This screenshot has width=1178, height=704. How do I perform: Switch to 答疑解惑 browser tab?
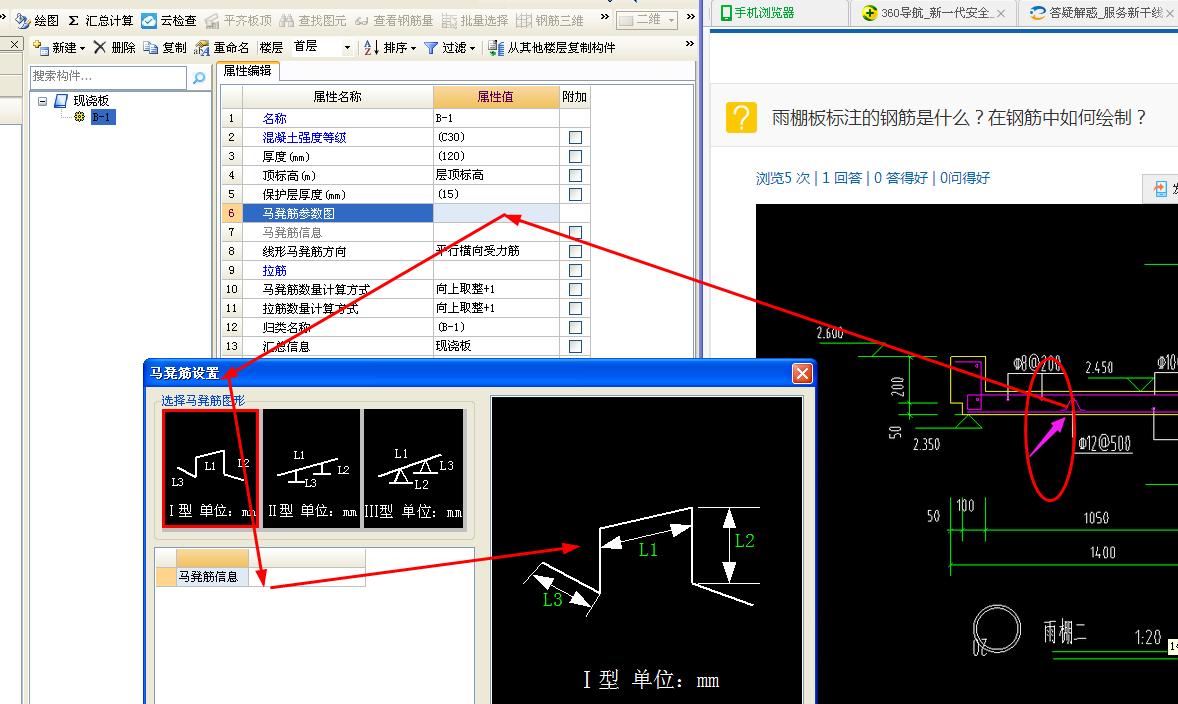(1098, 13)
